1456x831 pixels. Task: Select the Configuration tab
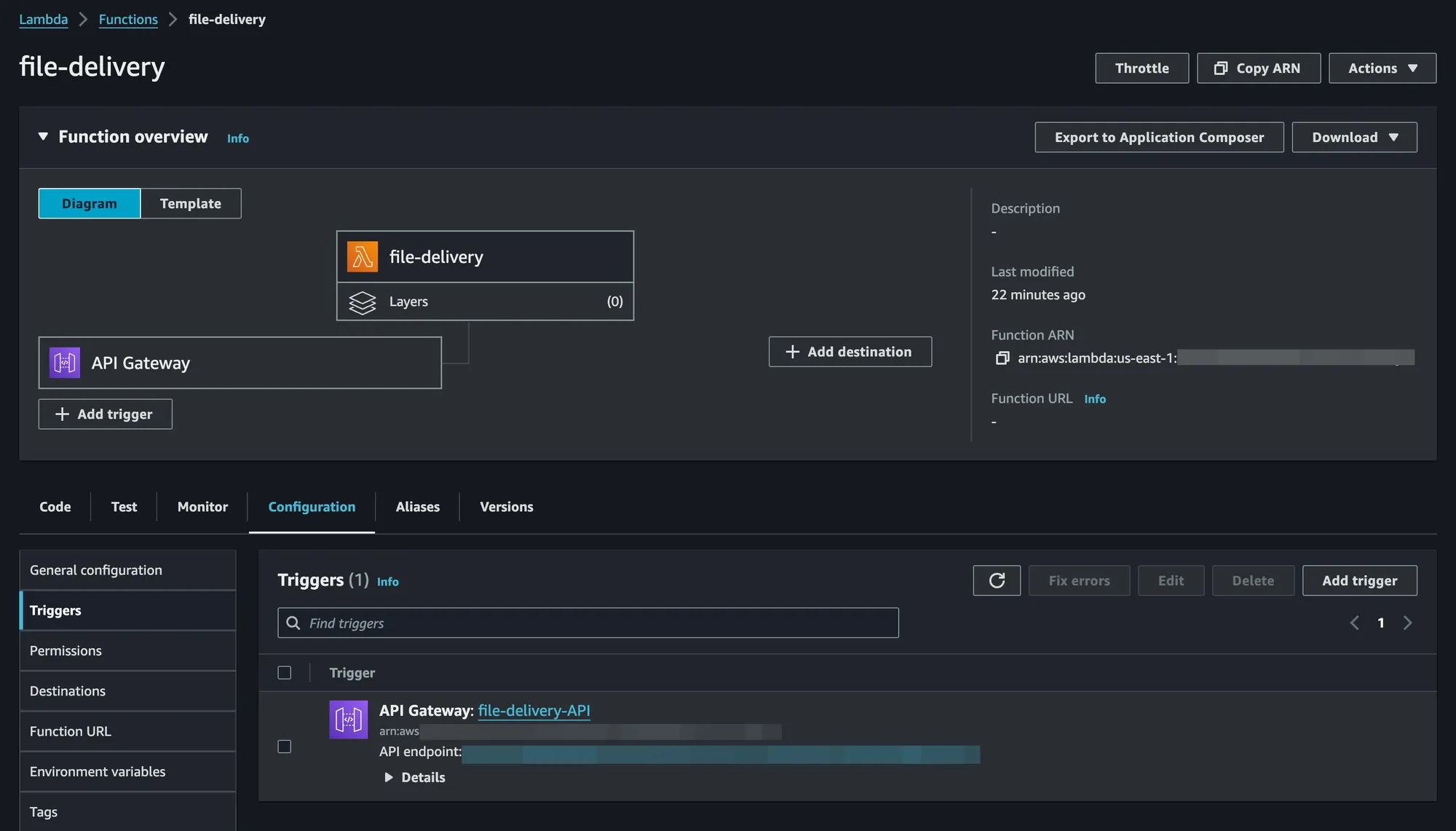coord(312,507)
